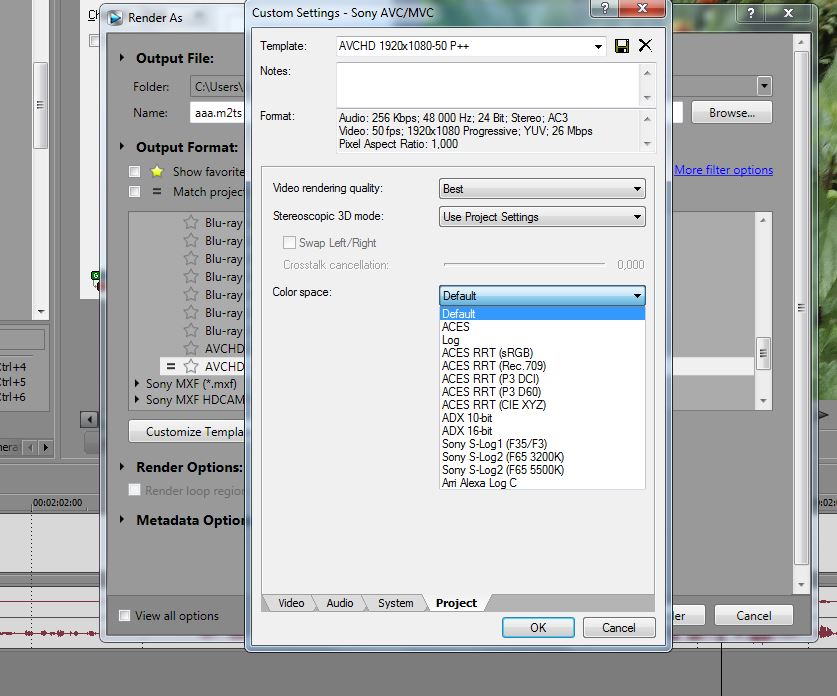The image size is (837, 696).
Task: Star the first Blu-ray template in list
Action: point(190,223)
